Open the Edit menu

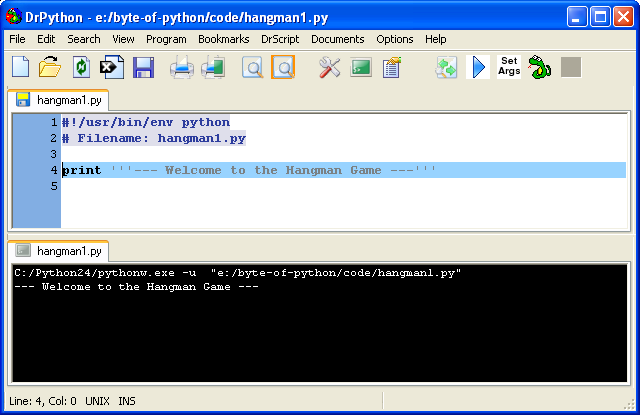pyautogui.click(x=46, y=39)
